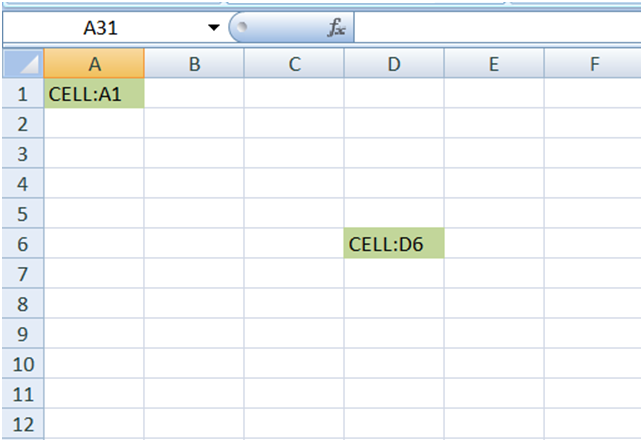Select row 12 header
The image size is (643, 442).
point(24,423)
